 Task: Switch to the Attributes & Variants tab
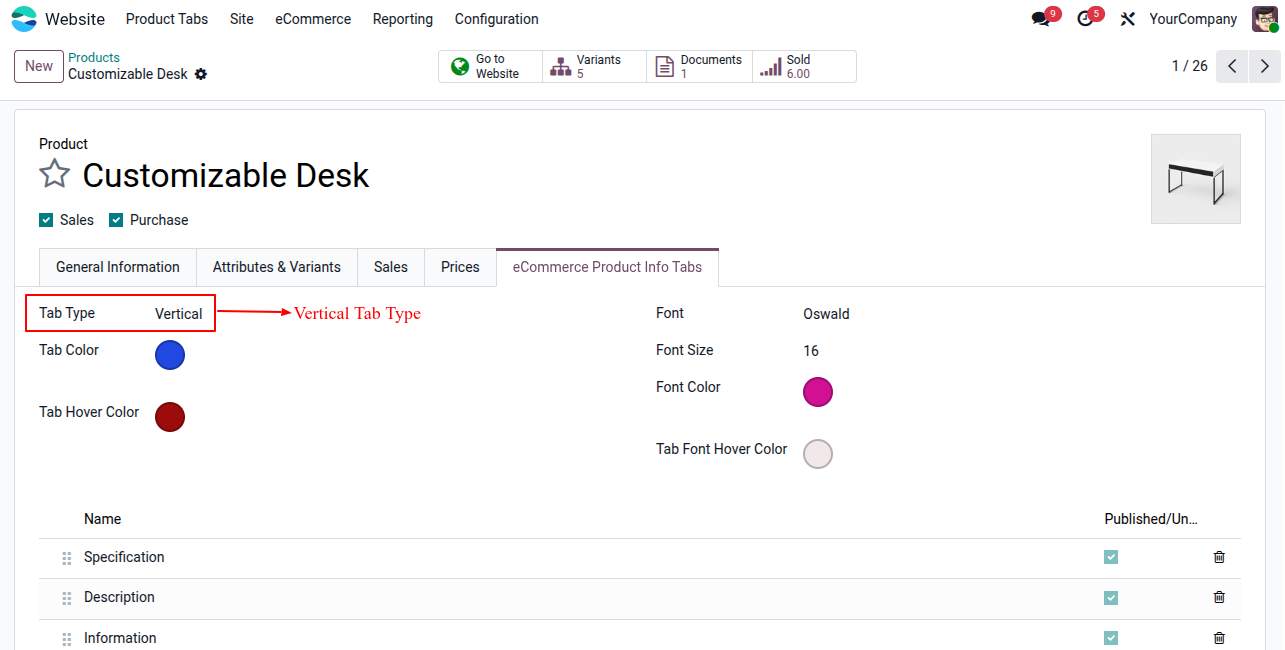point(277,267)
